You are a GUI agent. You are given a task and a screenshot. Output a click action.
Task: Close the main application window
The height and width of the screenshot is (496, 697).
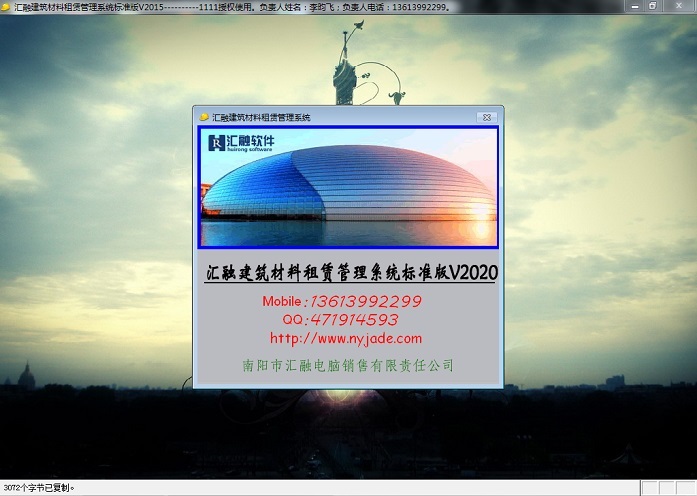click(679, 6)
